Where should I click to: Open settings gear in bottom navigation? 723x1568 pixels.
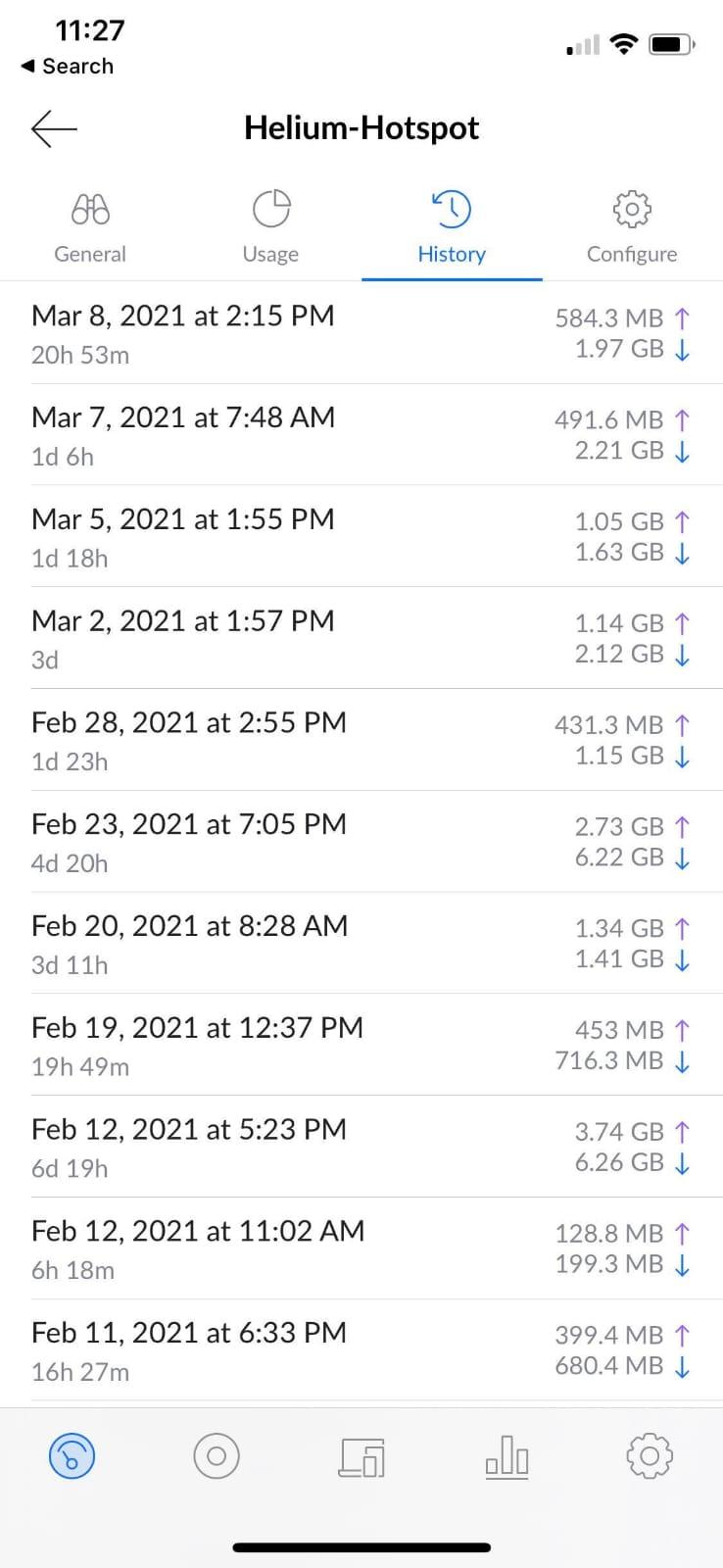650,1455
